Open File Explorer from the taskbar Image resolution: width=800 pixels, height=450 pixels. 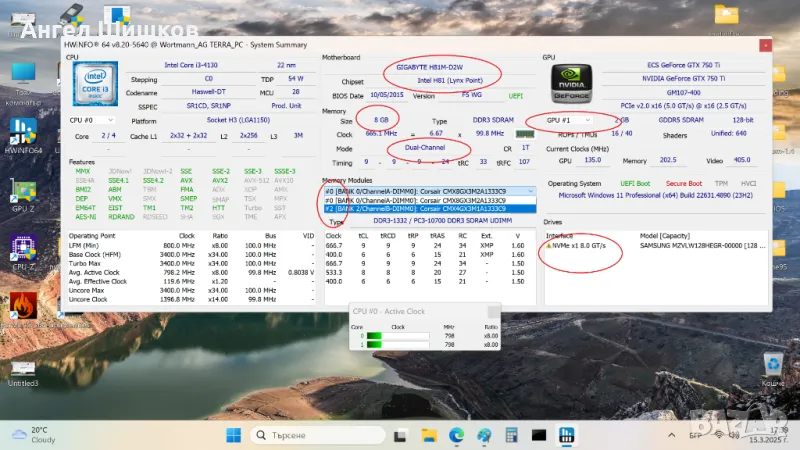(430, 435)
